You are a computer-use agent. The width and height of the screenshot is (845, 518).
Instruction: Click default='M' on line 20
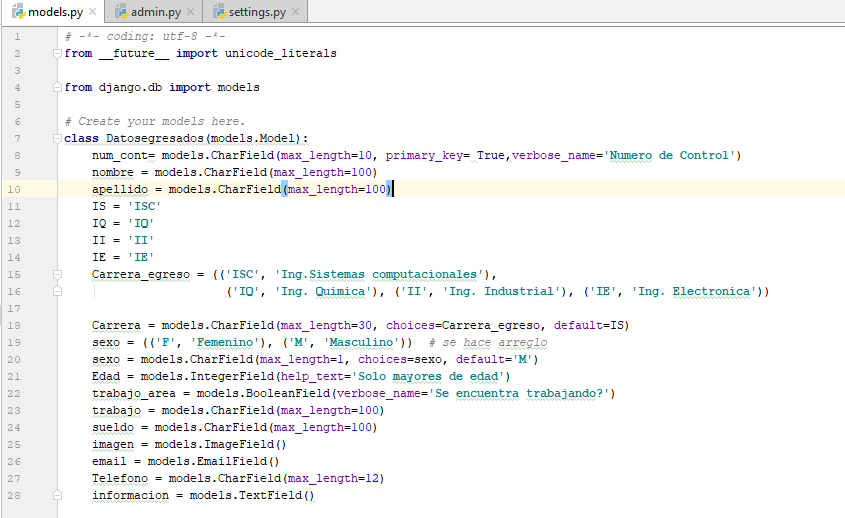point(494,360)
